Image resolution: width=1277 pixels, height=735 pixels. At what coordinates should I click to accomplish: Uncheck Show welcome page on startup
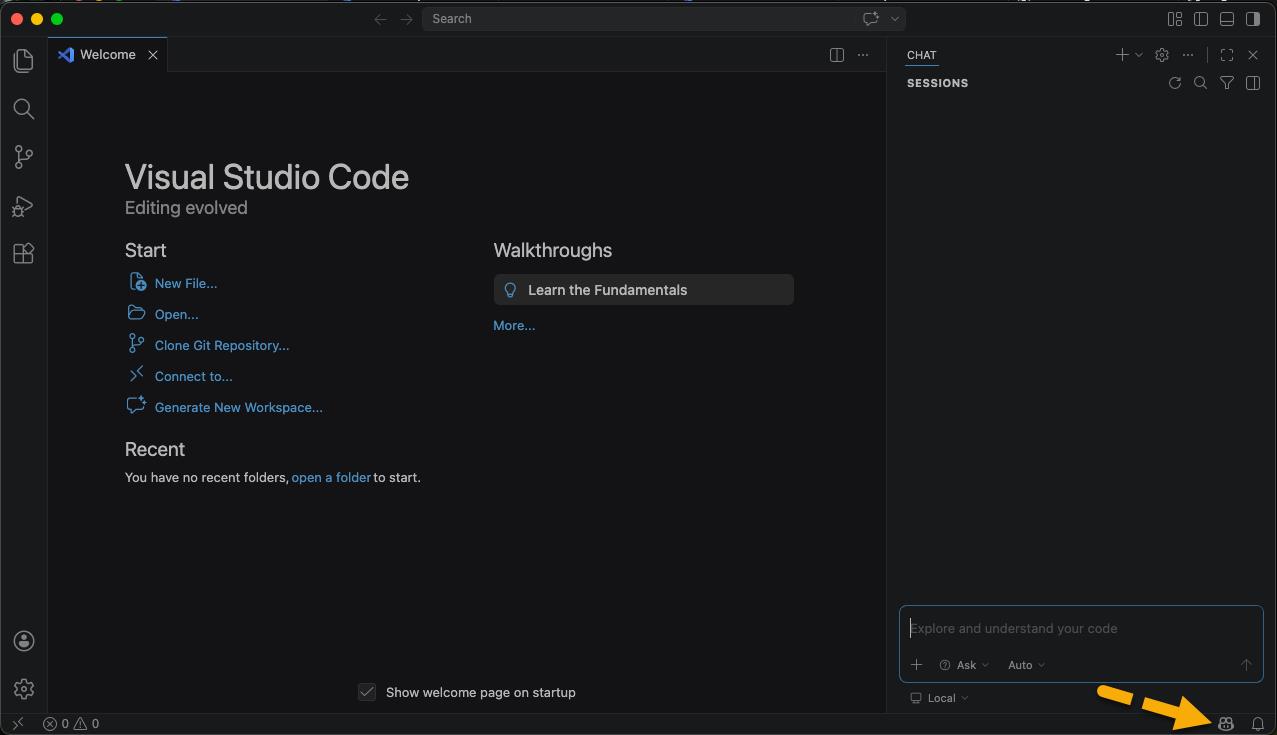coord(367,692)
